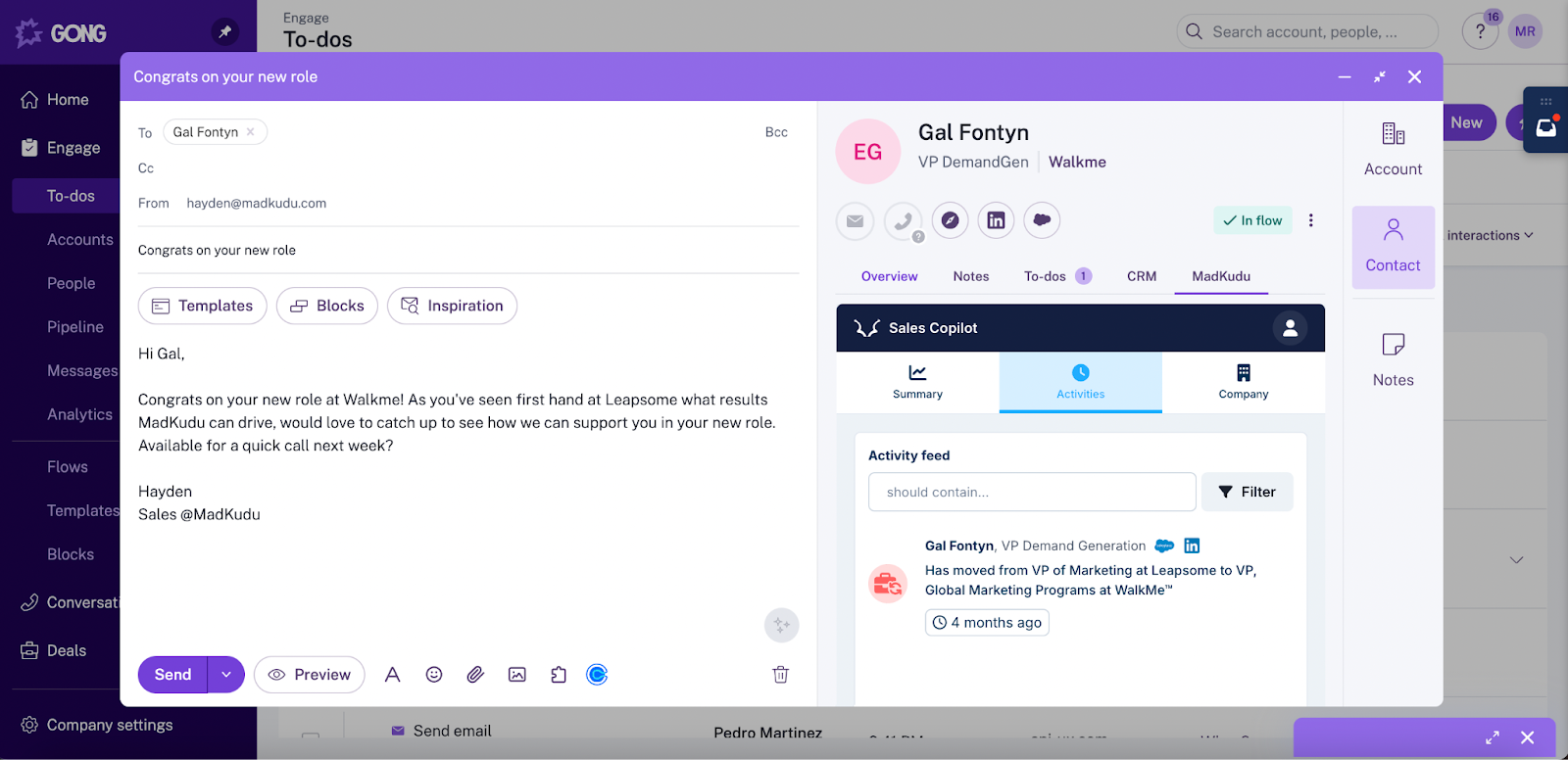The width and height of the screenshot is (1568, 760).
Task: Focus the global search box
Action: (1307, 31)
